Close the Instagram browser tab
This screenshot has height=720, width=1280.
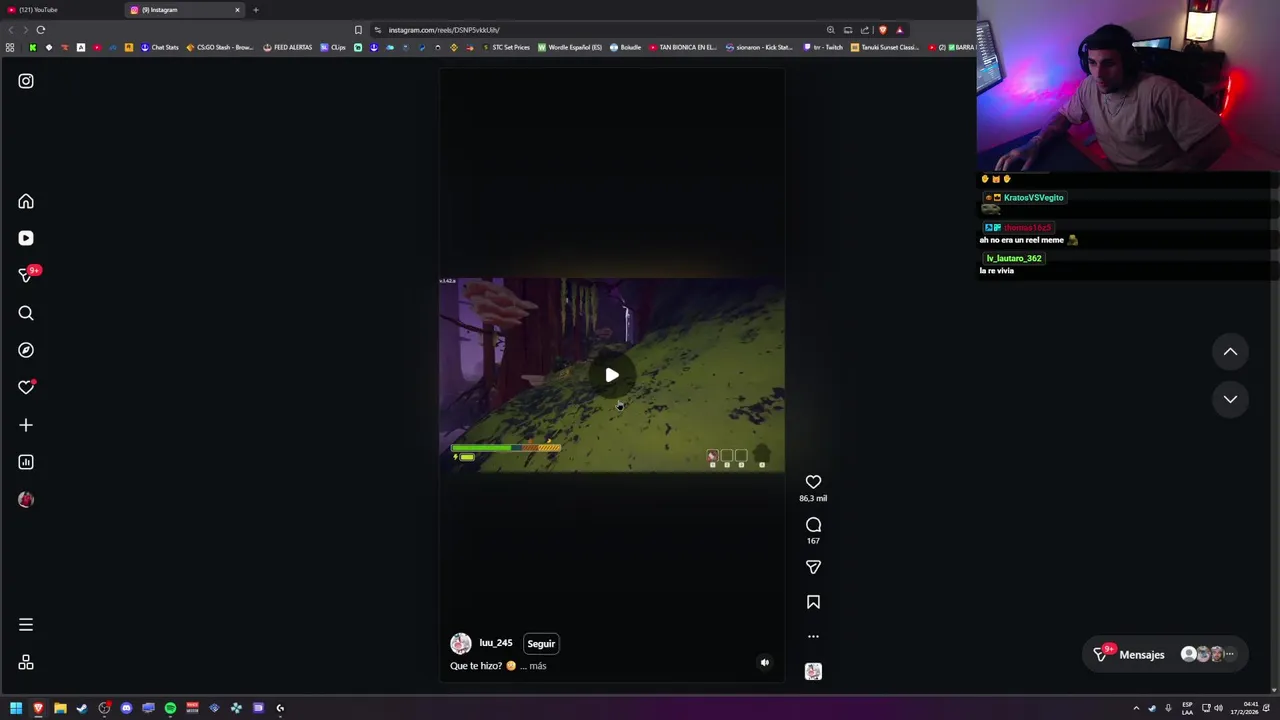[x=238, y=10]
